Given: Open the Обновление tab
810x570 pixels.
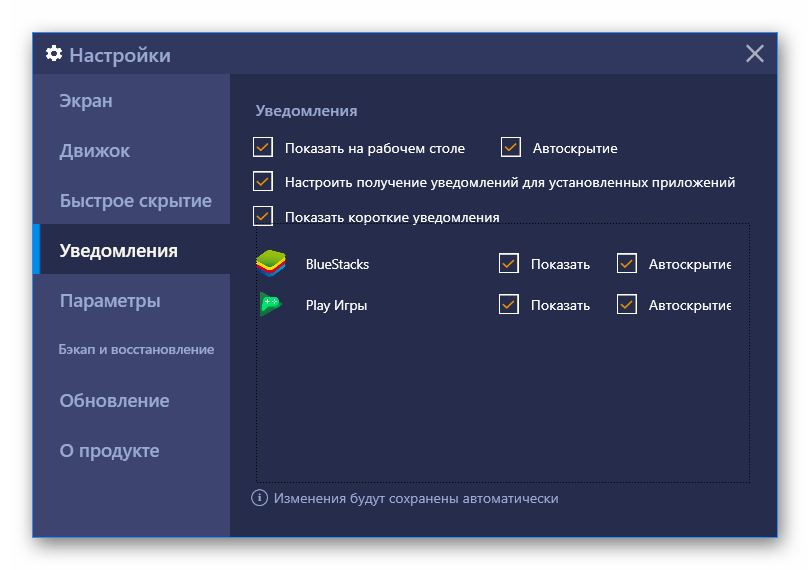Looking at the screenshot, I should tap(132, 400).
